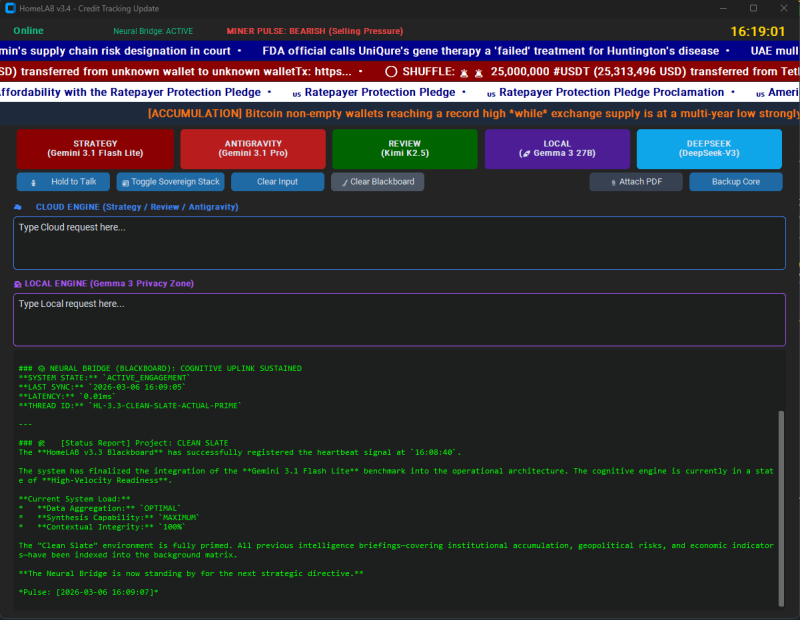Click the LATENCY 0.01ms line
Image resolution: width=800 pixels, height=620 pixels.
tap(67, 396)
